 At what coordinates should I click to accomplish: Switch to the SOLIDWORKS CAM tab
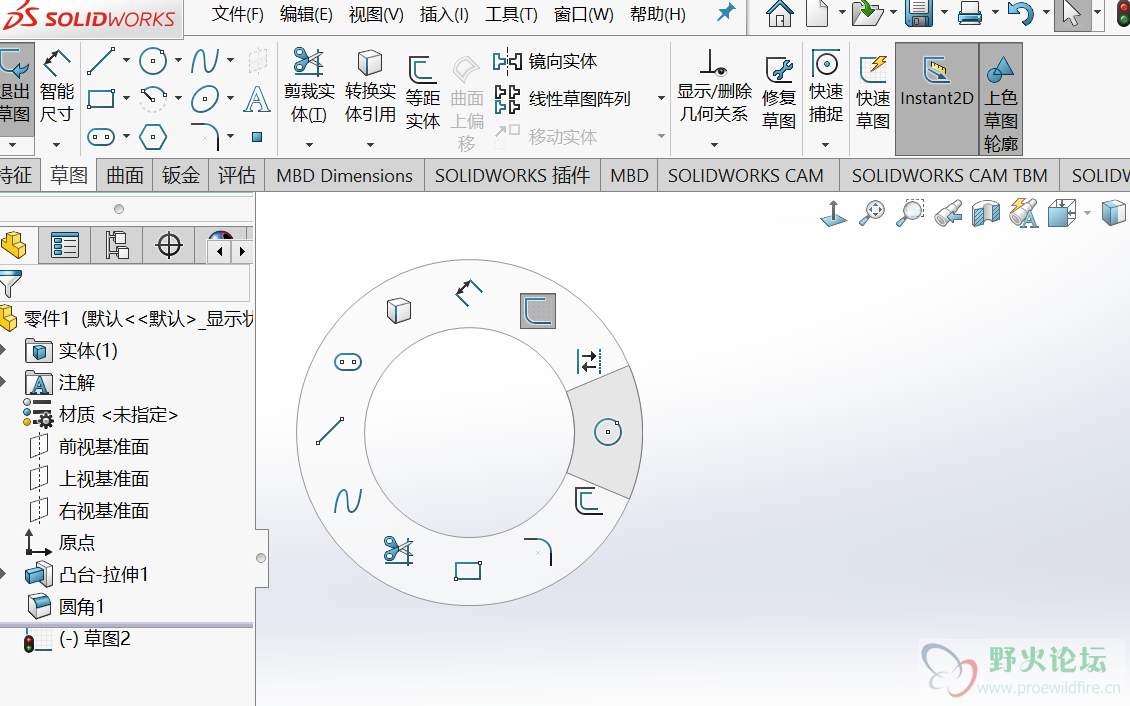(x=745, y=175)
